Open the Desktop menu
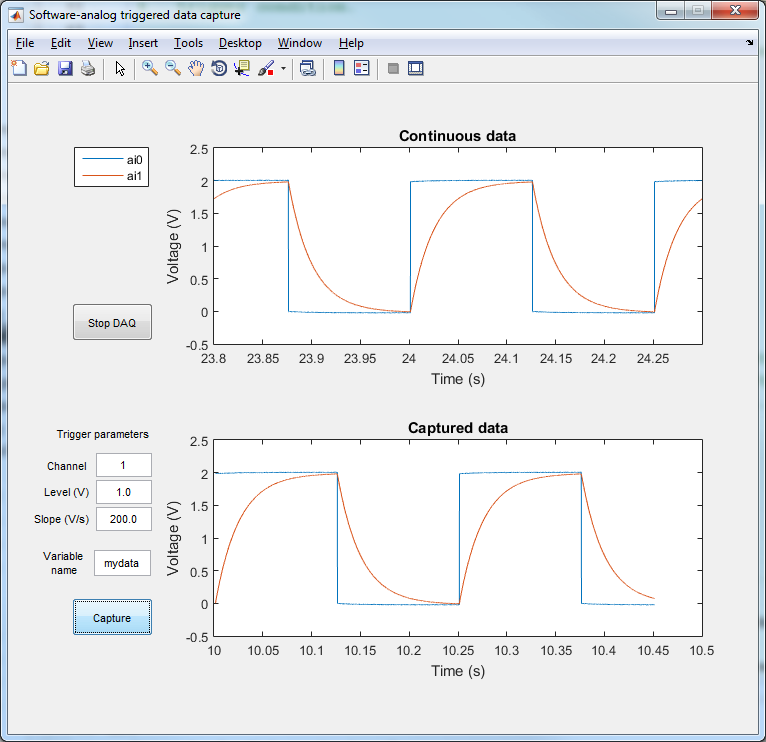The width and height of the screenshot is (766, 742). [240, 43]
